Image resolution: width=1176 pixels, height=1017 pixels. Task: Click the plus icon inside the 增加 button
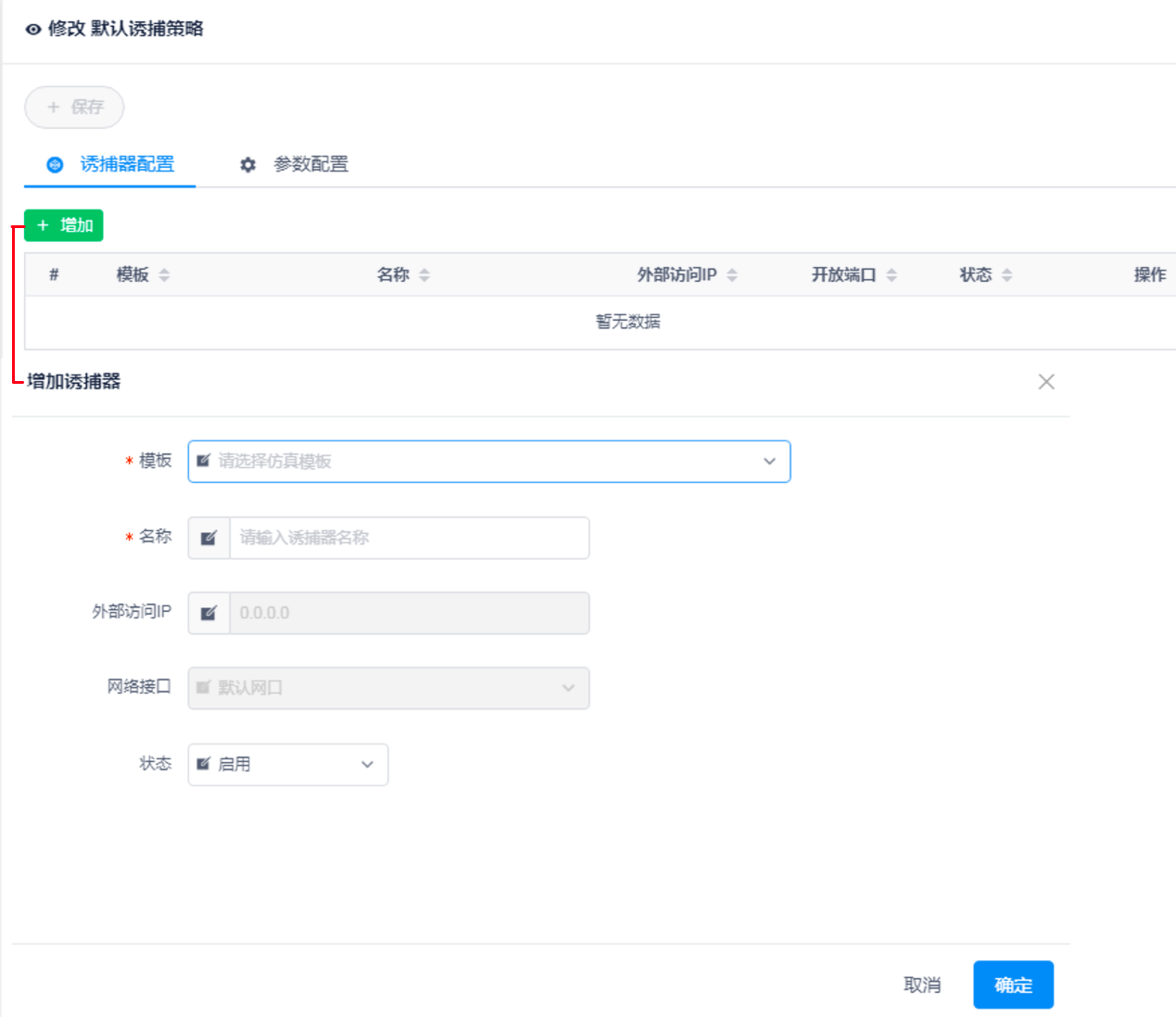[42, 224]
